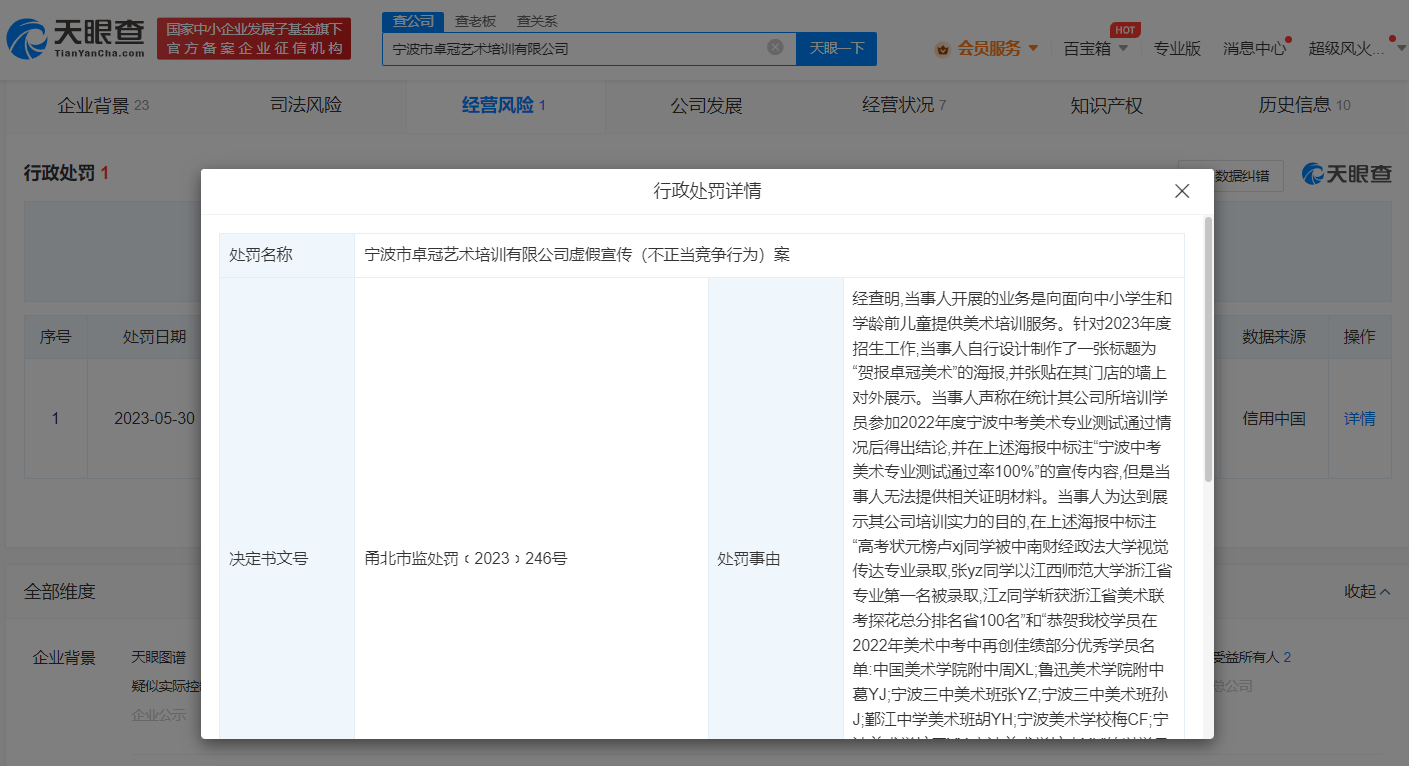1409x766 pixels.
Task: Click the HOT badge above 百宝箱
Action: coord(1125,30)
